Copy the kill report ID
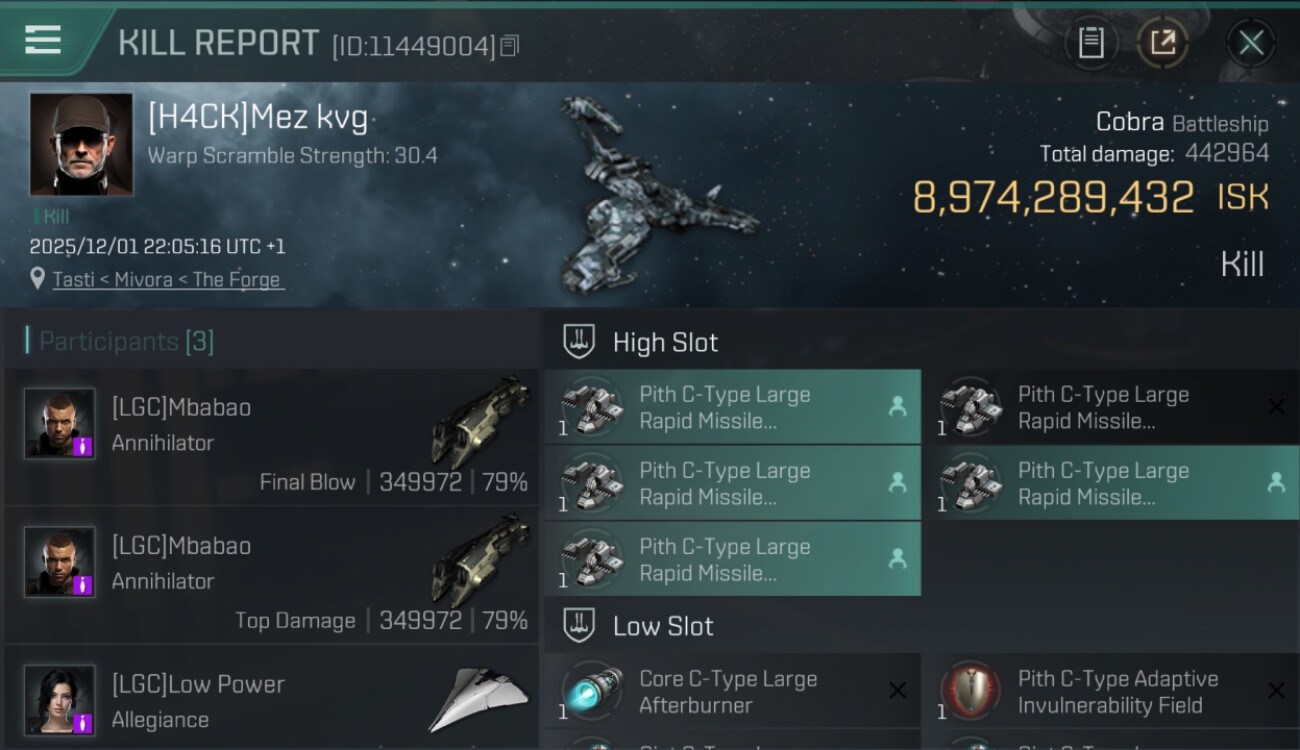Viewport: 1300px width, 750px height. pyautogui.click(x=510, y=45)
